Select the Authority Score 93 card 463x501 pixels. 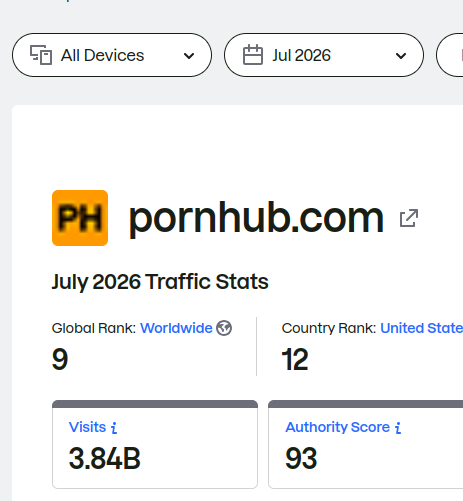366,444
